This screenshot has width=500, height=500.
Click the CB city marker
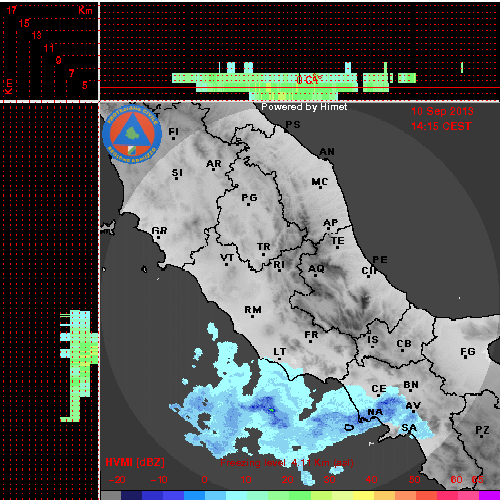pos(403,350)
